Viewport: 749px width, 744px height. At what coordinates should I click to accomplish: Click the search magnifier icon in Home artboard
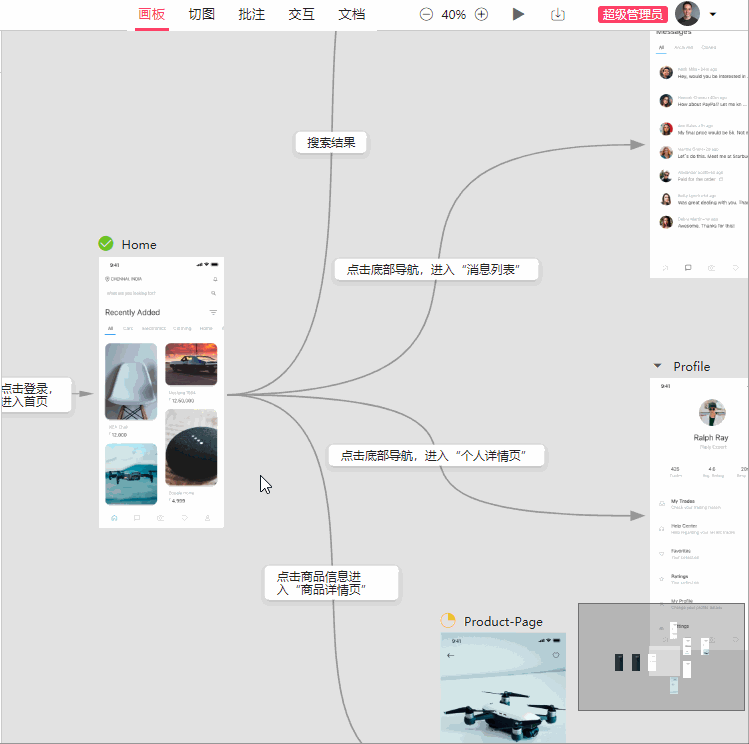coord(213,293)
